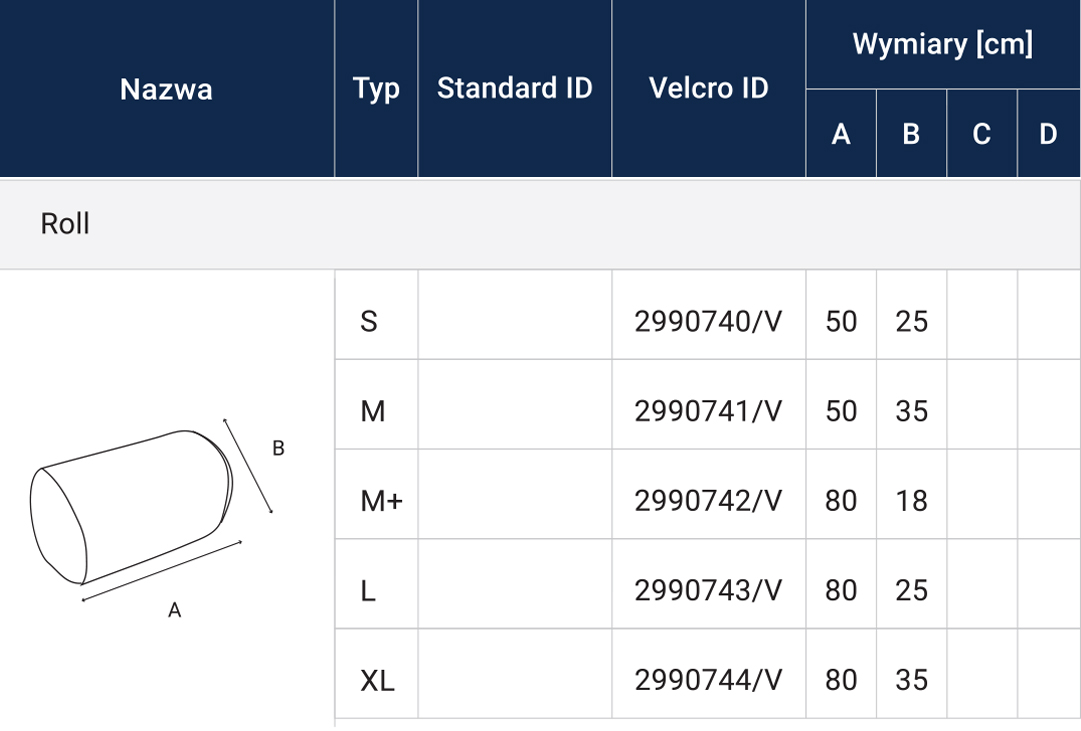Click the Nazwa column header
1081x731 pixels.
tap(166, 89)
